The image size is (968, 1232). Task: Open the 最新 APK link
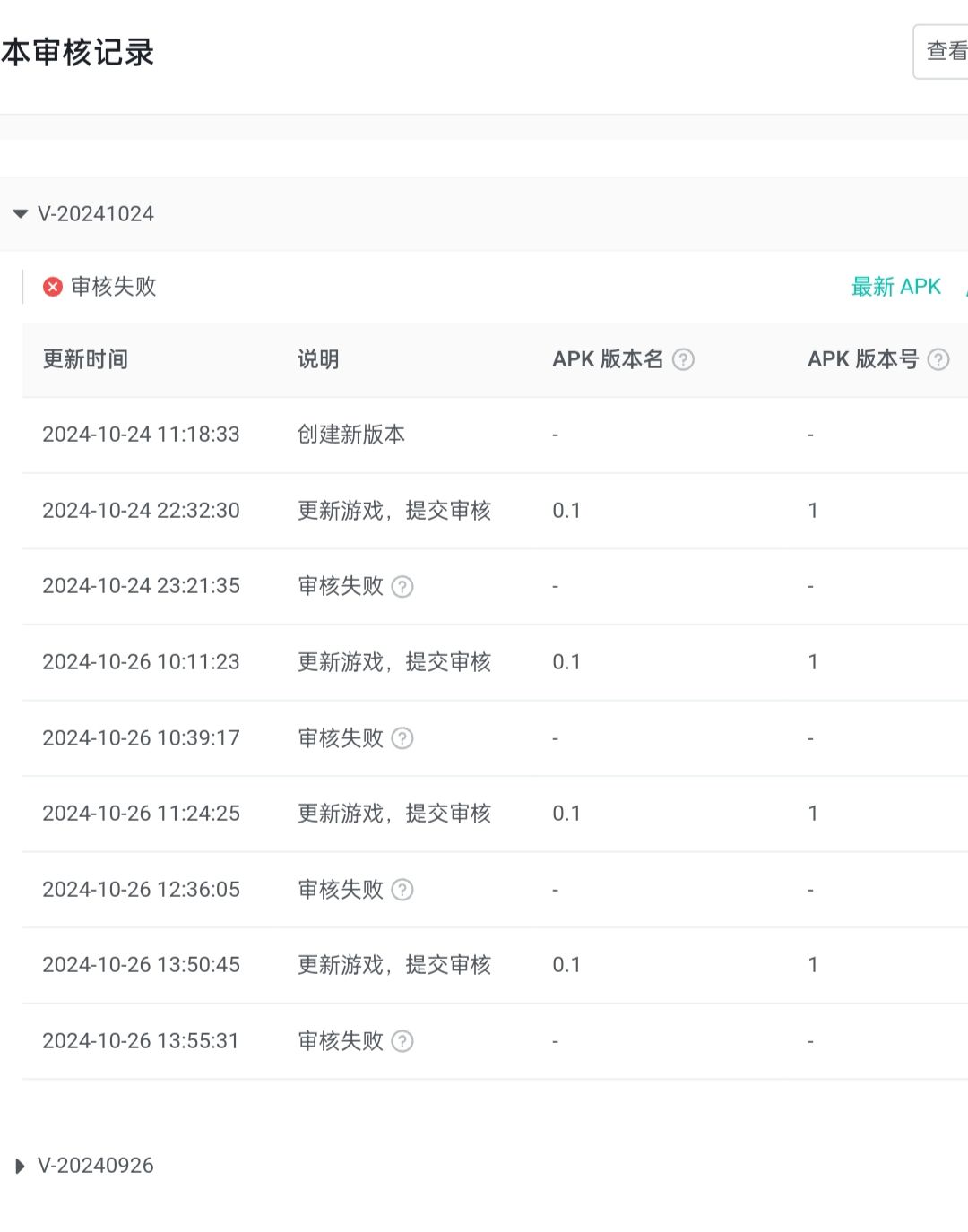(895, 287)
